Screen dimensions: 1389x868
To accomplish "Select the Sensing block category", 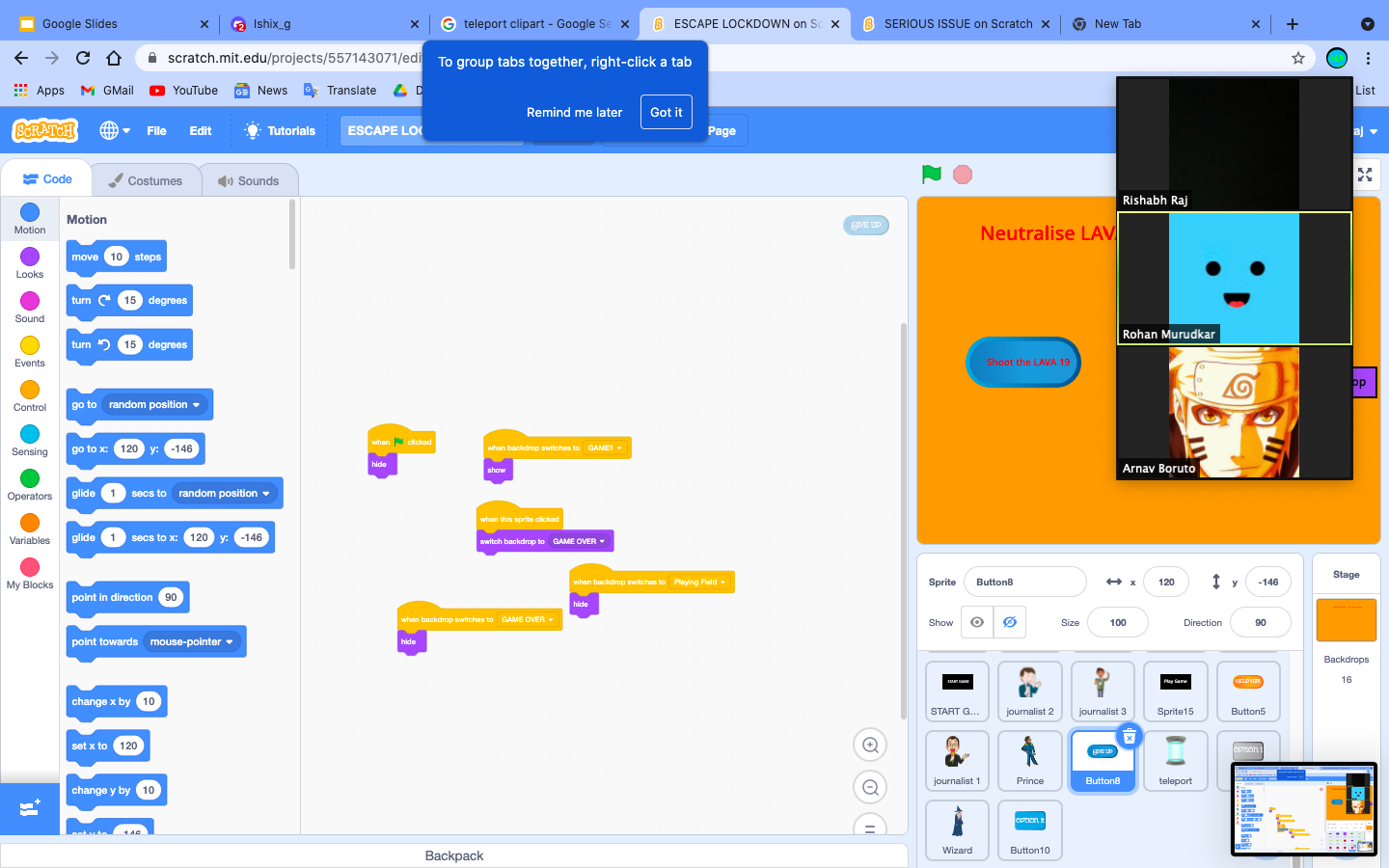I will pos(30,440).
